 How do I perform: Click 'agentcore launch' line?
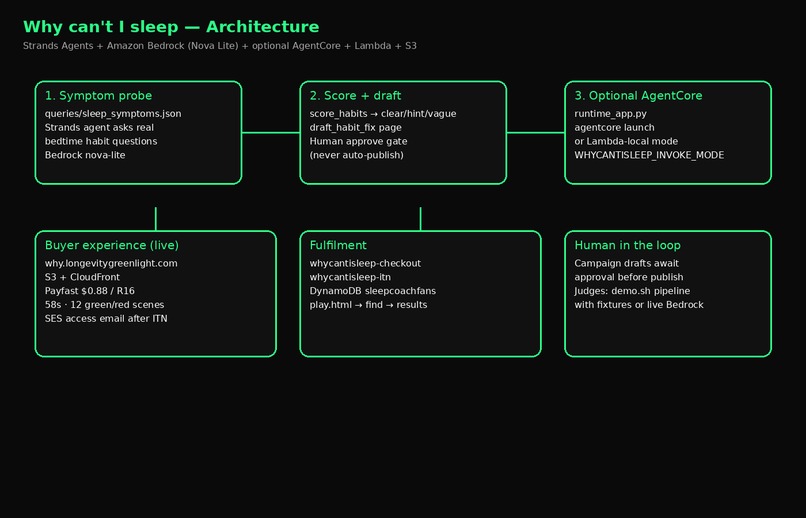[614, 128]
